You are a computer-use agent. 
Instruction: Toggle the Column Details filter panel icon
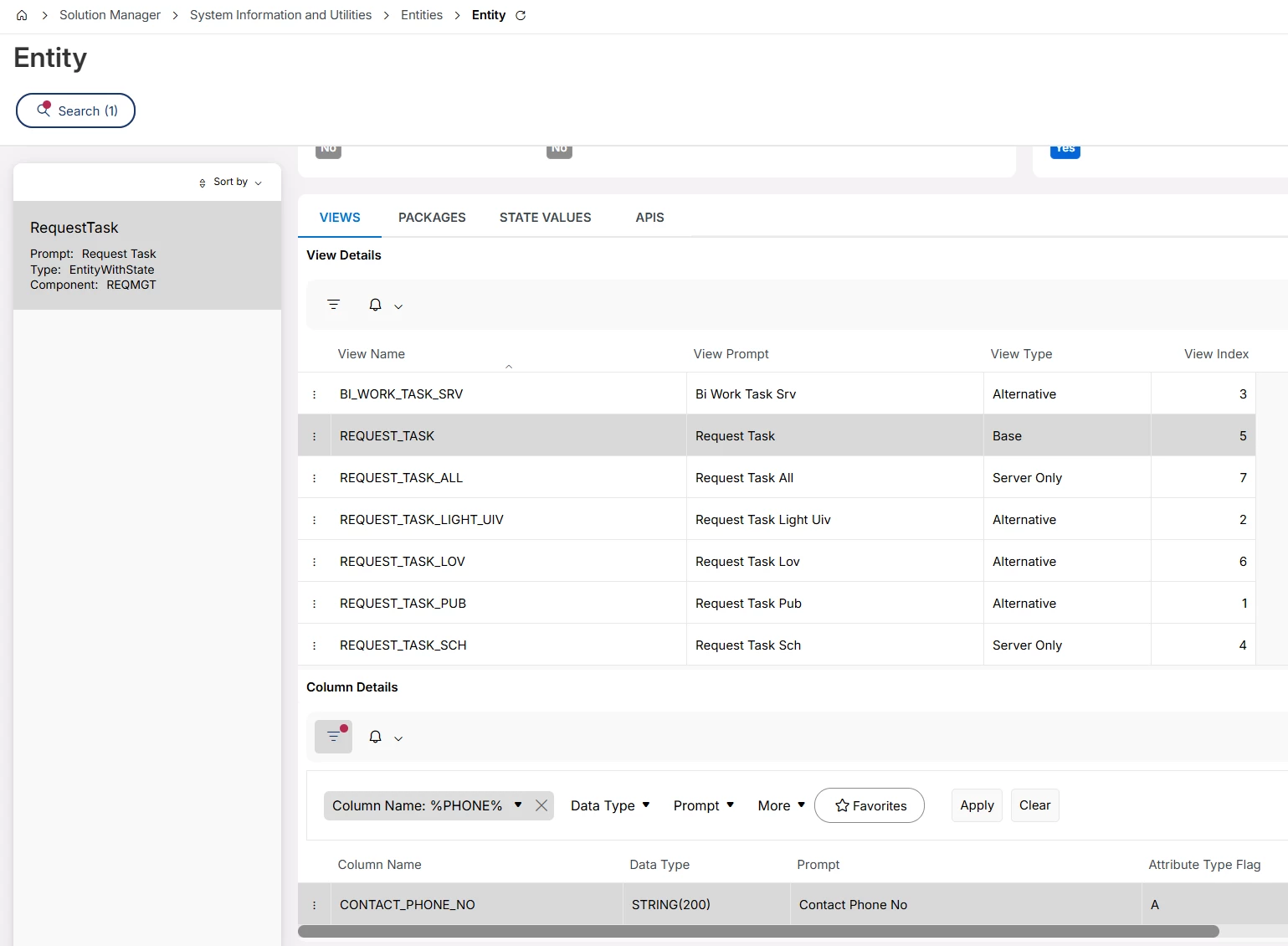point(333,737)
